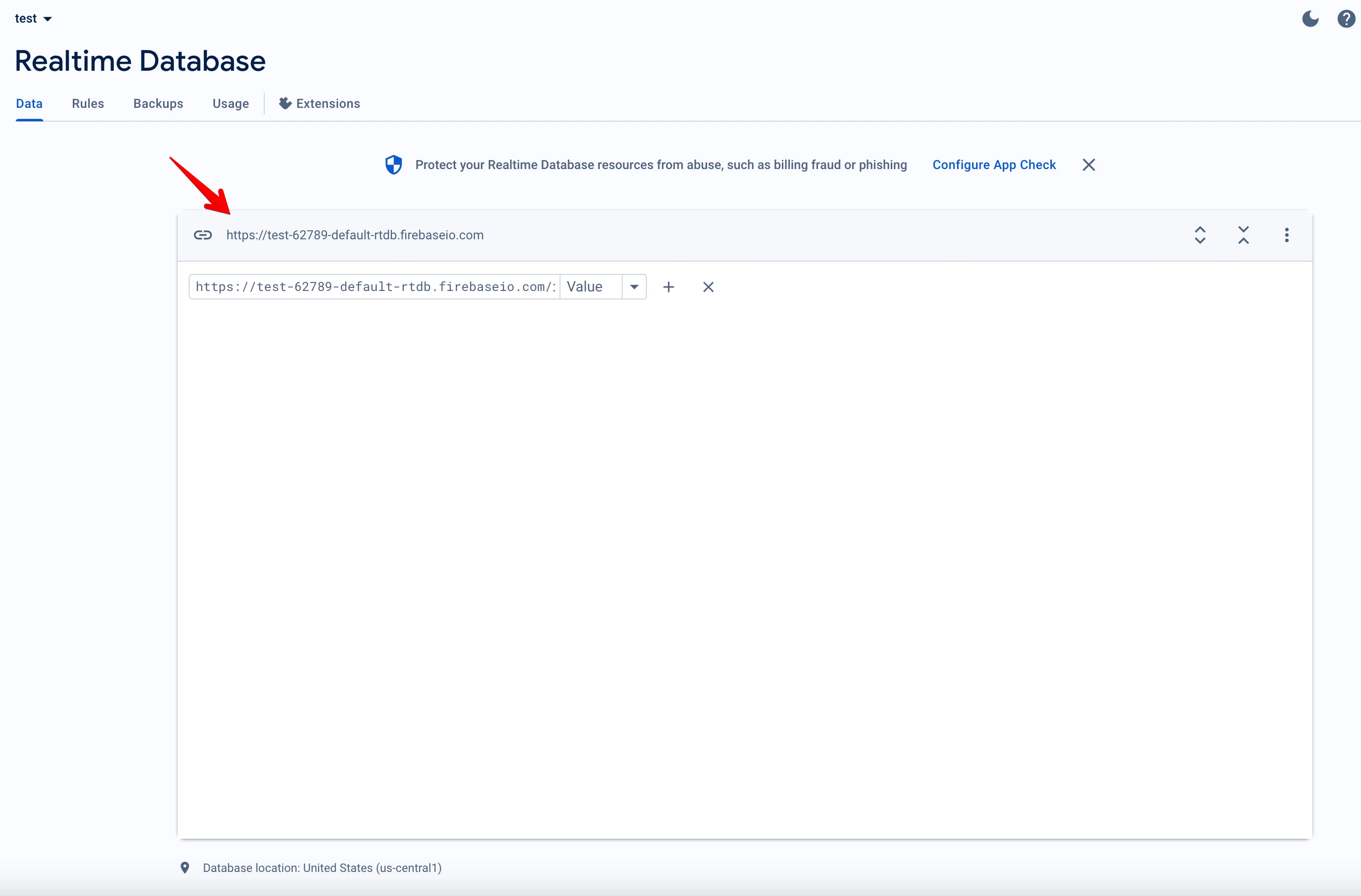1361x896 pixels.
Task: Click the expand/collapse chevron icon
Action: pos(1201,234)
